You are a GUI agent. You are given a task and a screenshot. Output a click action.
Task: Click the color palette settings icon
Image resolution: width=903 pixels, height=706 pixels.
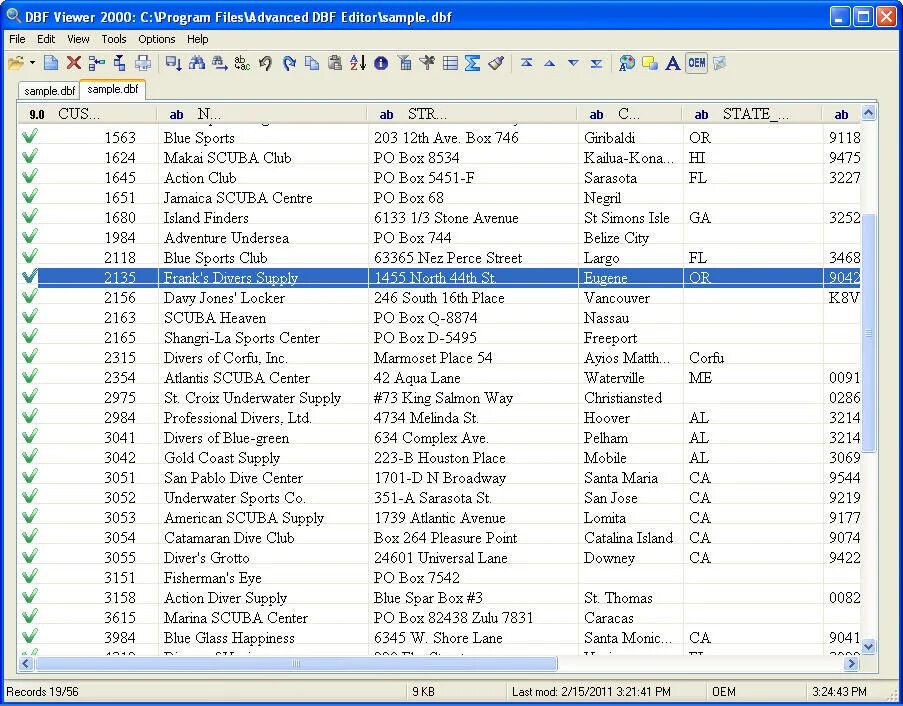pos(627,63)
